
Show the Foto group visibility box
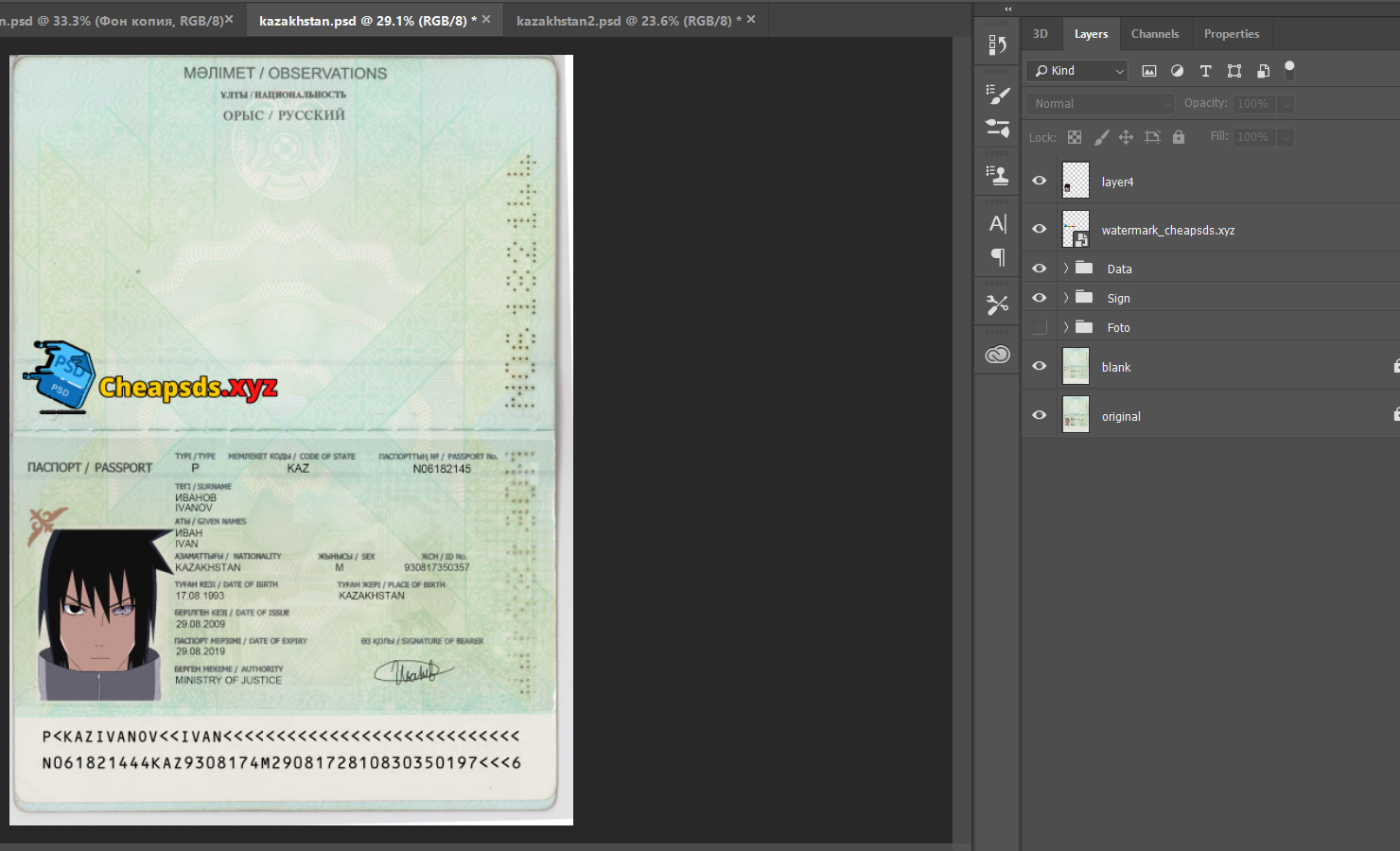pos(1040,327)
